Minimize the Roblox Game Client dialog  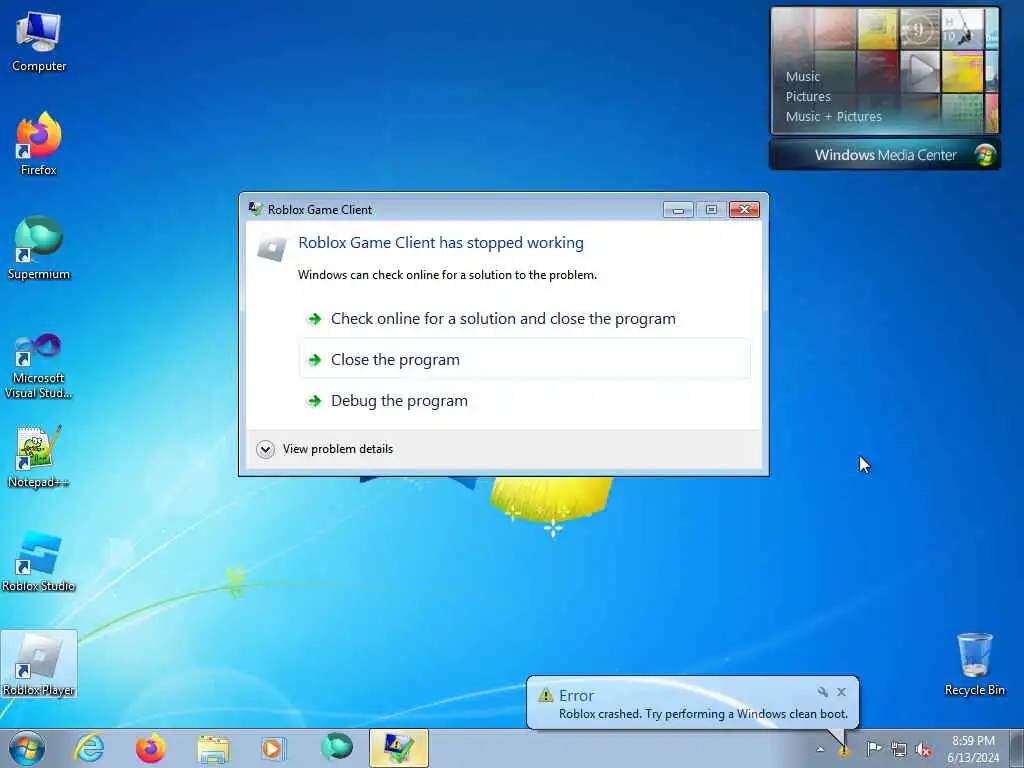[x=678, y=209]
